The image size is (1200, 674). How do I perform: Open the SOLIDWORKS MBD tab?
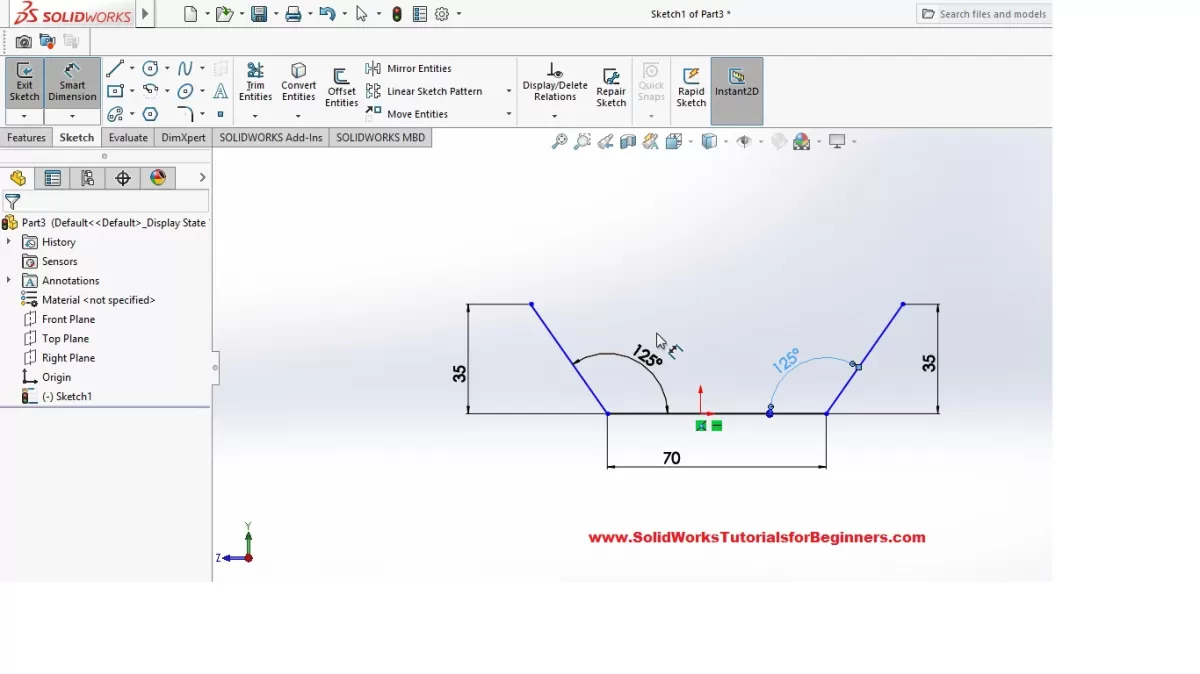(380, 138)
